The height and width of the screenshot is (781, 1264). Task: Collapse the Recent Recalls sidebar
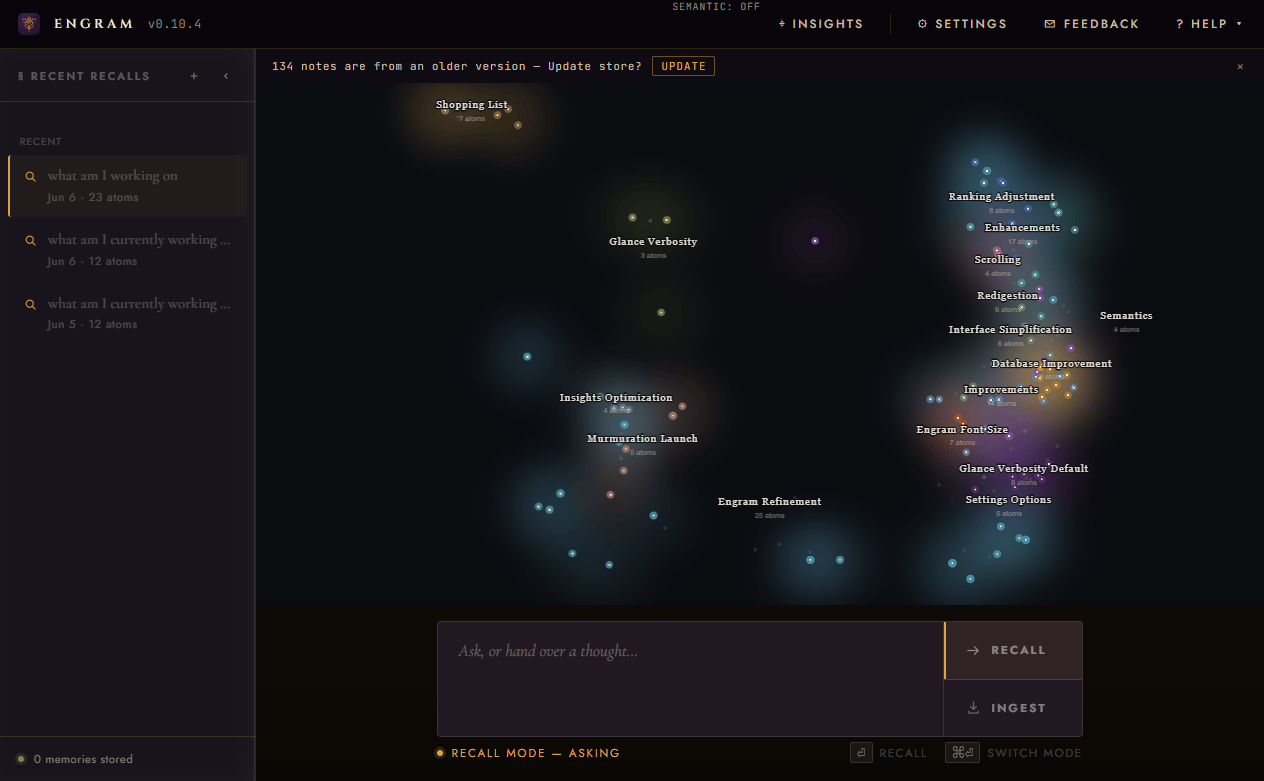[x=226, y=76]
